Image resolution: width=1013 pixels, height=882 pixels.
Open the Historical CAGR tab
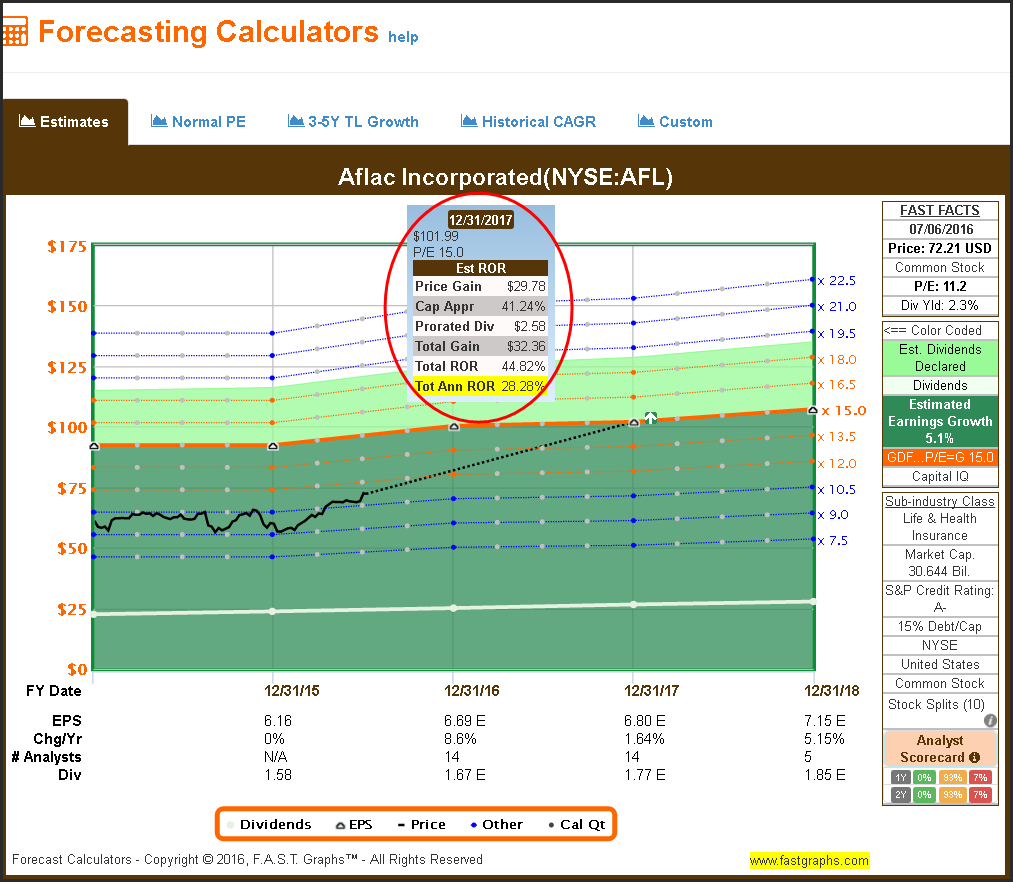tap(528, 122)
